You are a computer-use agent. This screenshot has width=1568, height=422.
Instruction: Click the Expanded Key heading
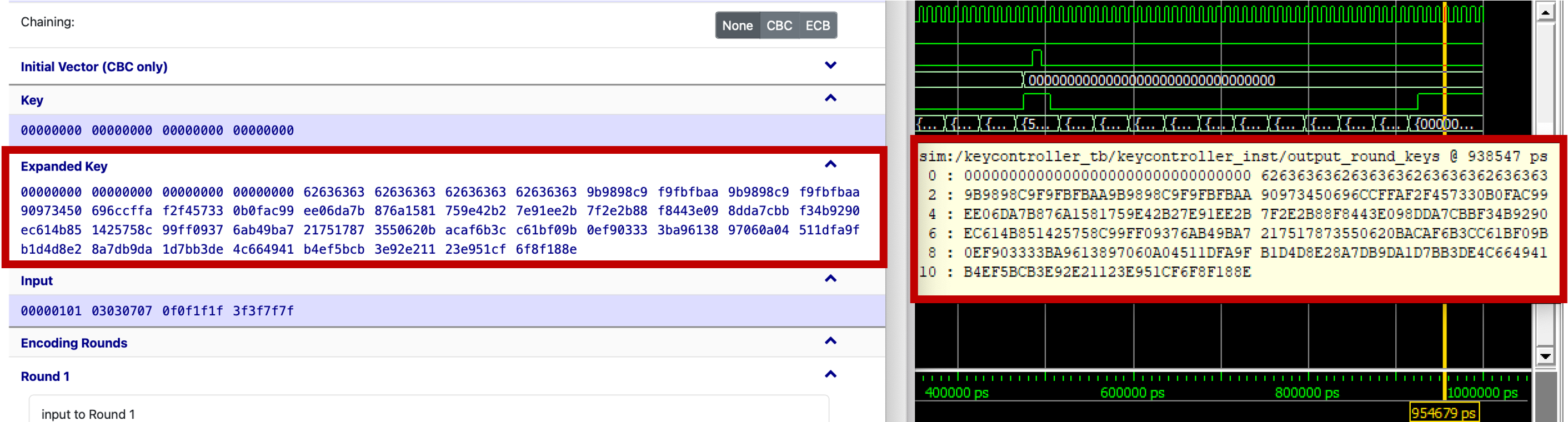64,167
